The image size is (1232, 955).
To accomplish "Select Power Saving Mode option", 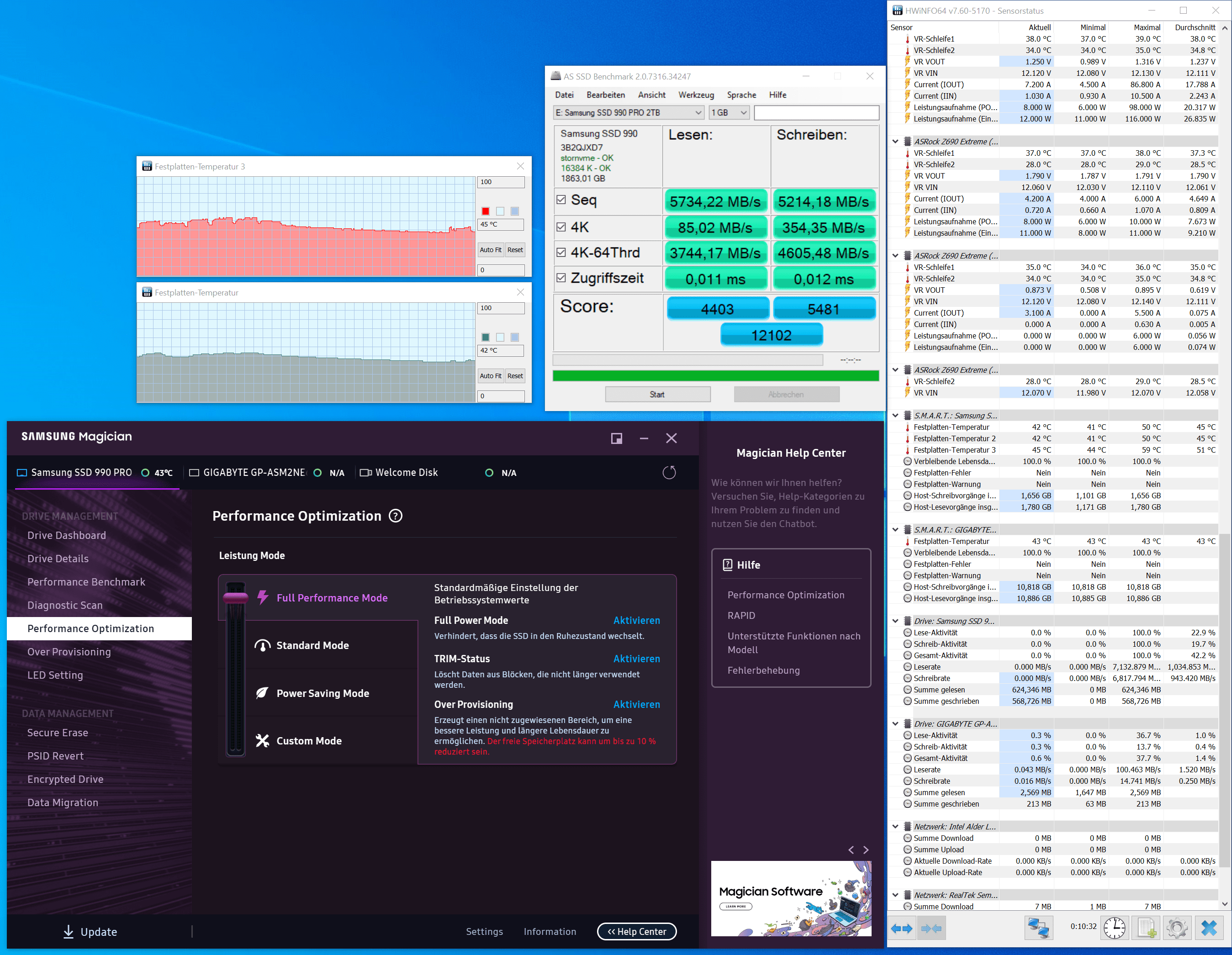I will pos(323,693).
